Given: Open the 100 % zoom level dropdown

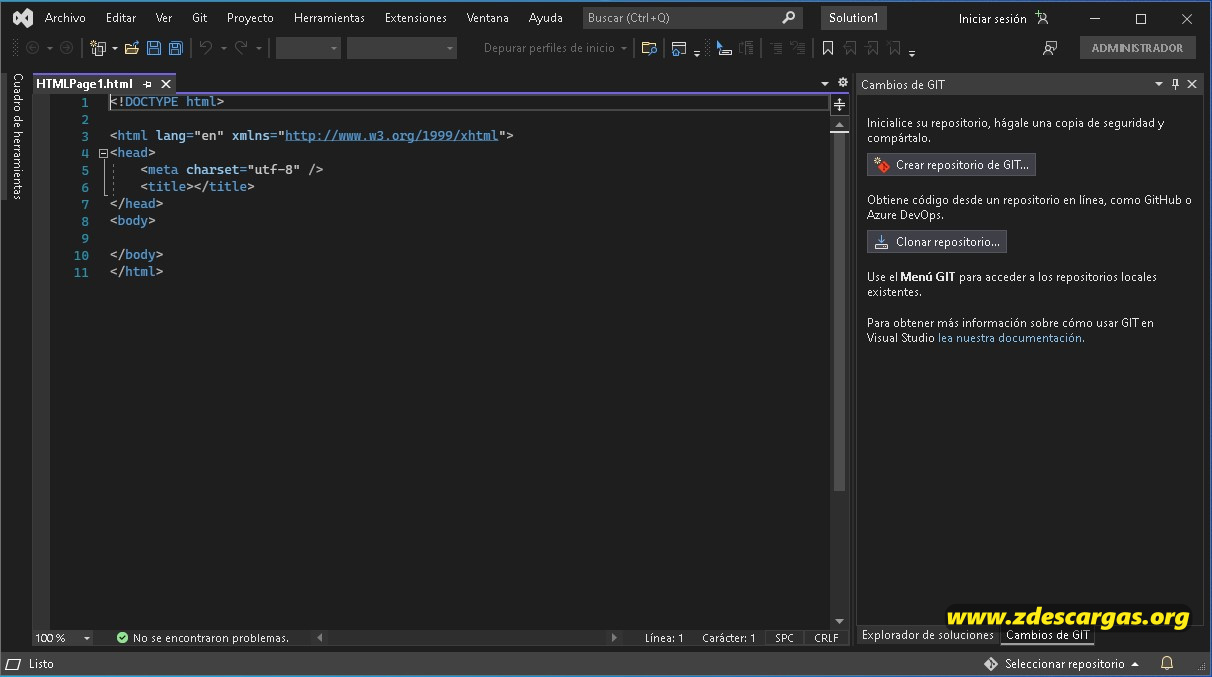Looking at the screenshot, I should coord(87,638).
